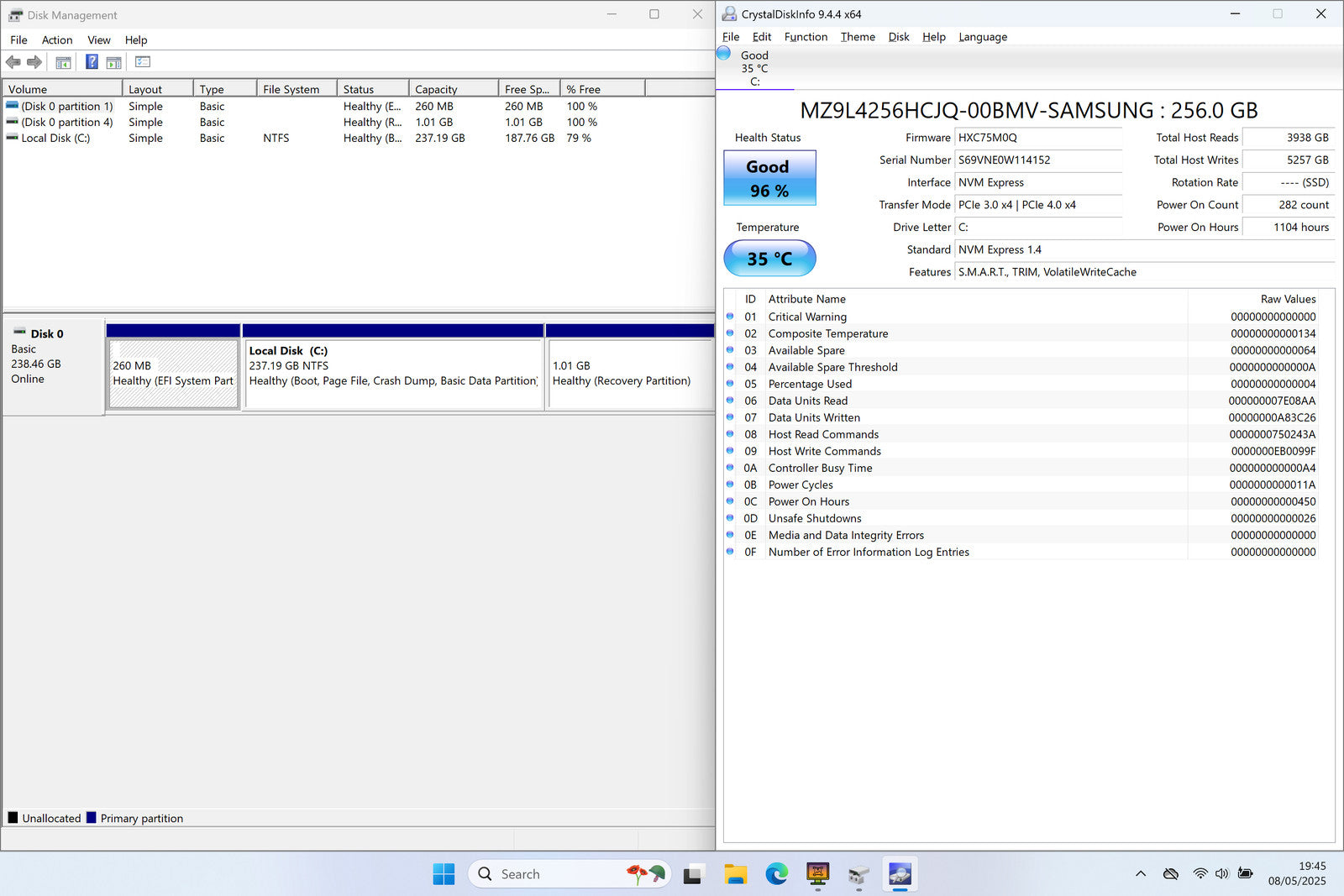
Task: Show hidden tray icons with the chevron
Action: tap(1141, 874)
